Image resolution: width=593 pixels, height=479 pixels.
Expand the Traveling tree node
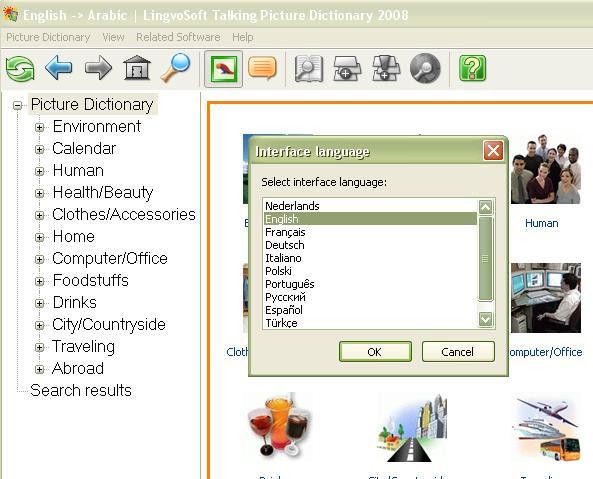(x=39, y=347)
